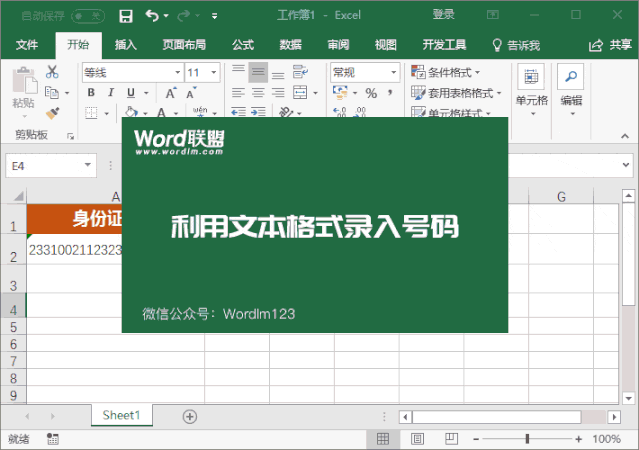Image resolution: width=639 pixels, height=450 pixels.
Task: Click the bottom align icon
Action: click(x=278, y=73)
